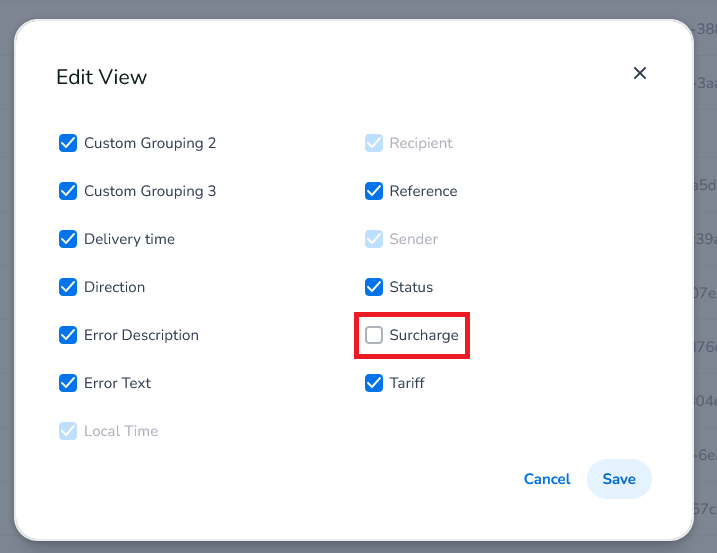Enable the Surcharge checkbox
The width and height of the screenshot is (717, 553).
374,335
